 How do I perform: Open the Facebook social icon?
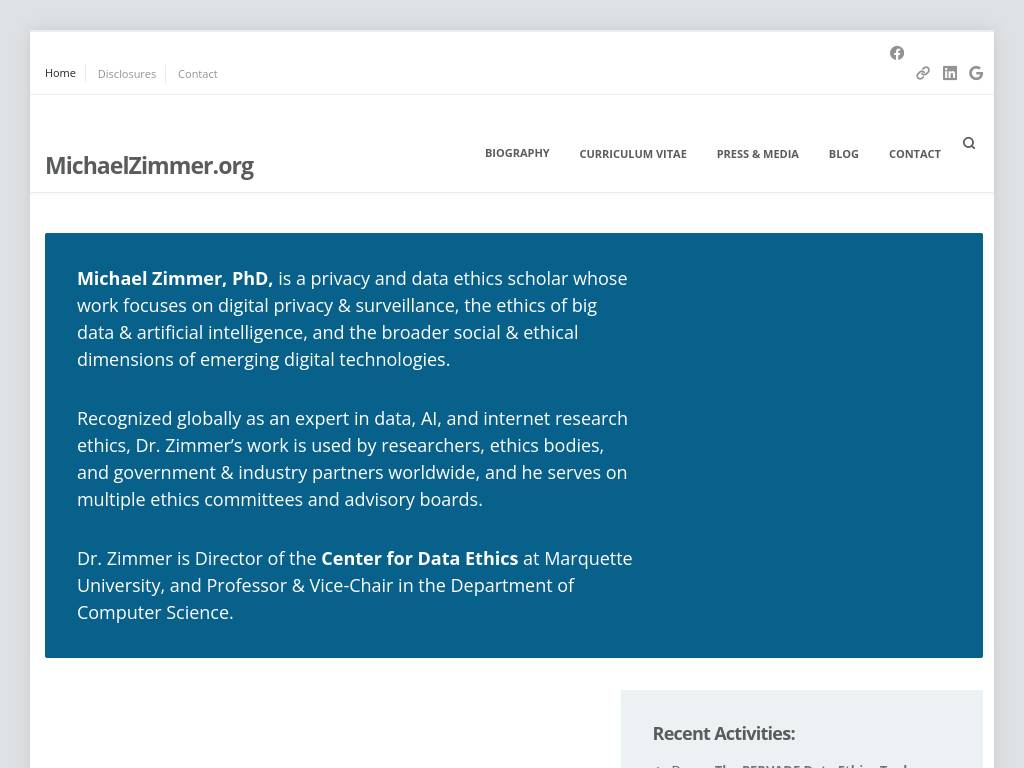click(x=897, y=53)
